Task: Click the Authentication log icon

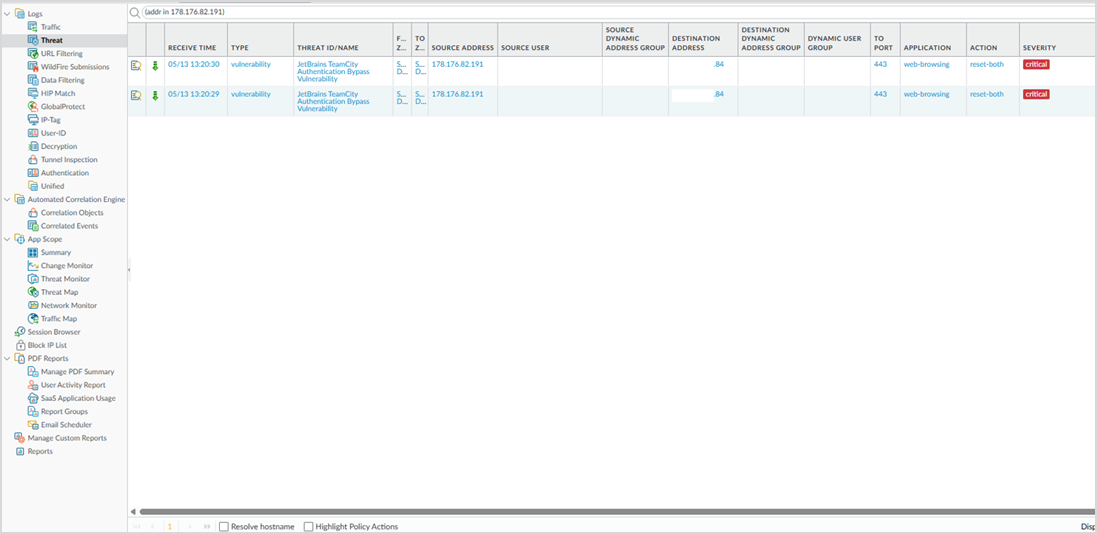Action: coord(33,173)
